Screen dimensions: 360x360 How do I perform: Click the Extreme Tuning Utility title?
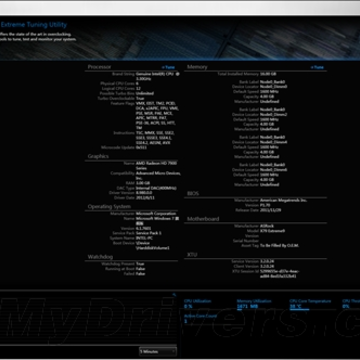pos(34,25)
